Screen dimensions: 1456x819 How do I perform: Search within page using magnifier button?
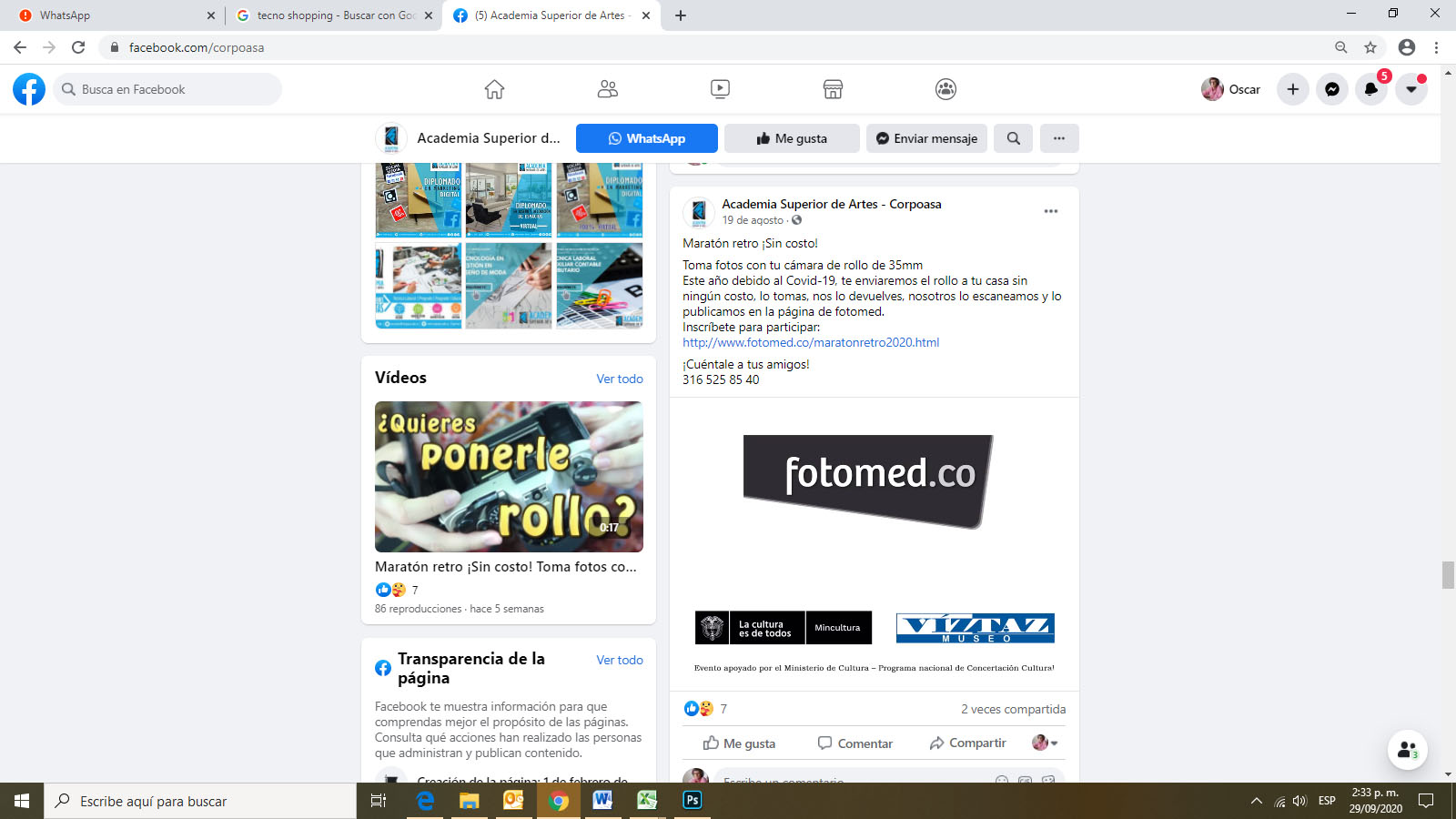[1013, 138]
